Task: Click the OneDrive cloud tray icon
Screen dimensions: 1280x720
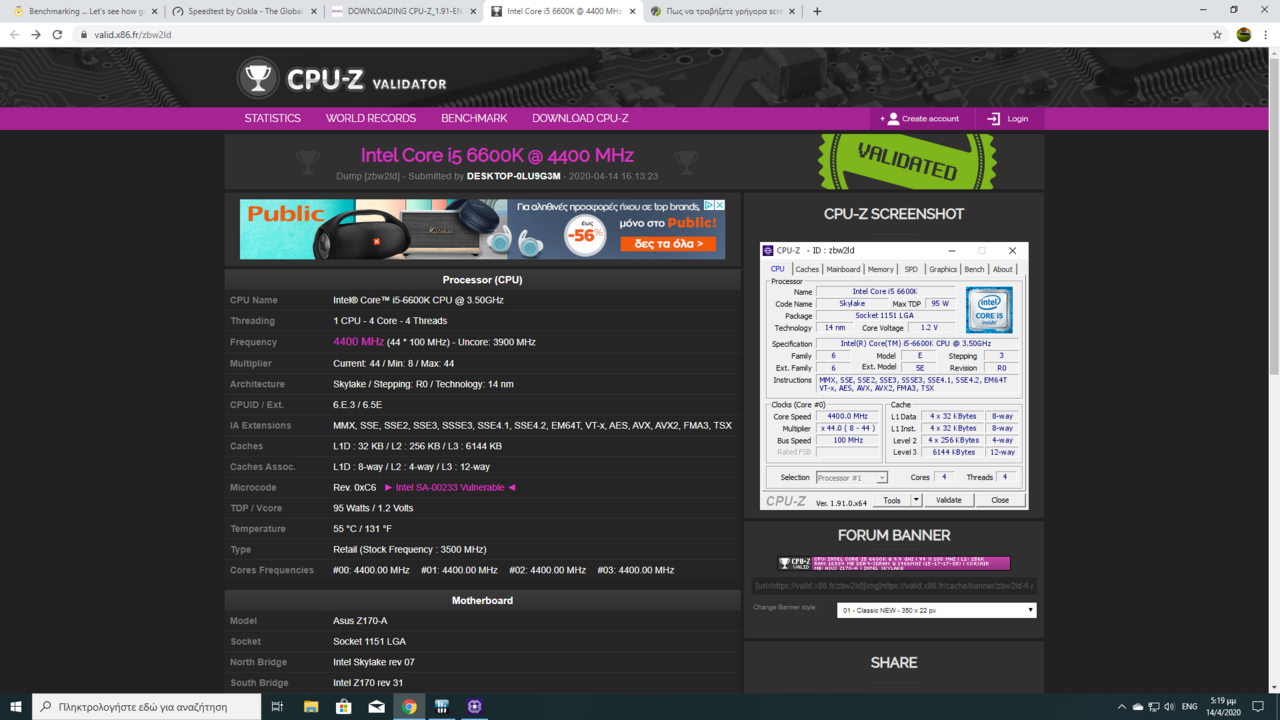Action: [x=1138, y=706]
